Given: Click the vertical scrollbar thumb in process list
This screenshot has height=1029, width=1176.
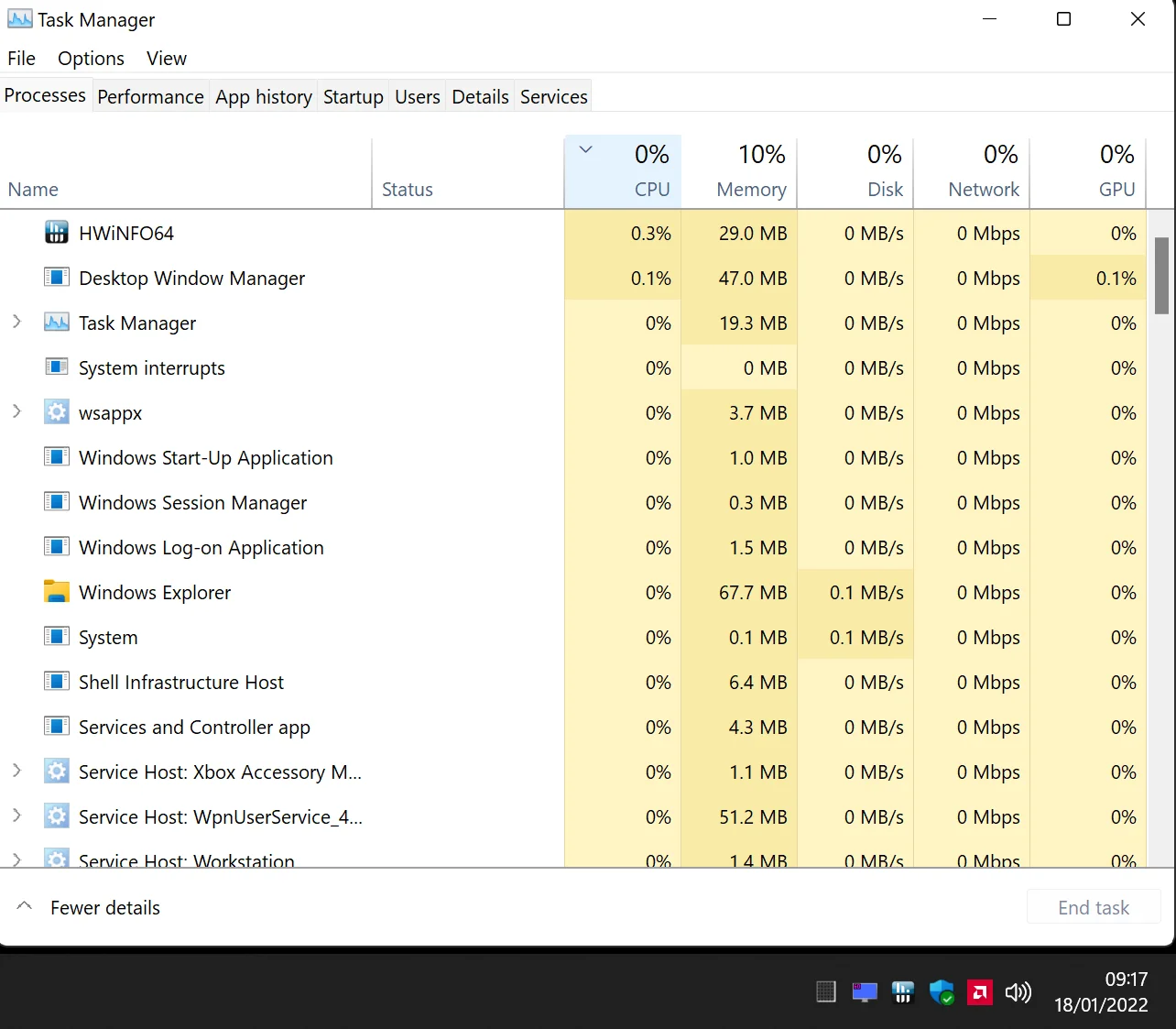Looking at the screenshot, I should (1161, 276).
